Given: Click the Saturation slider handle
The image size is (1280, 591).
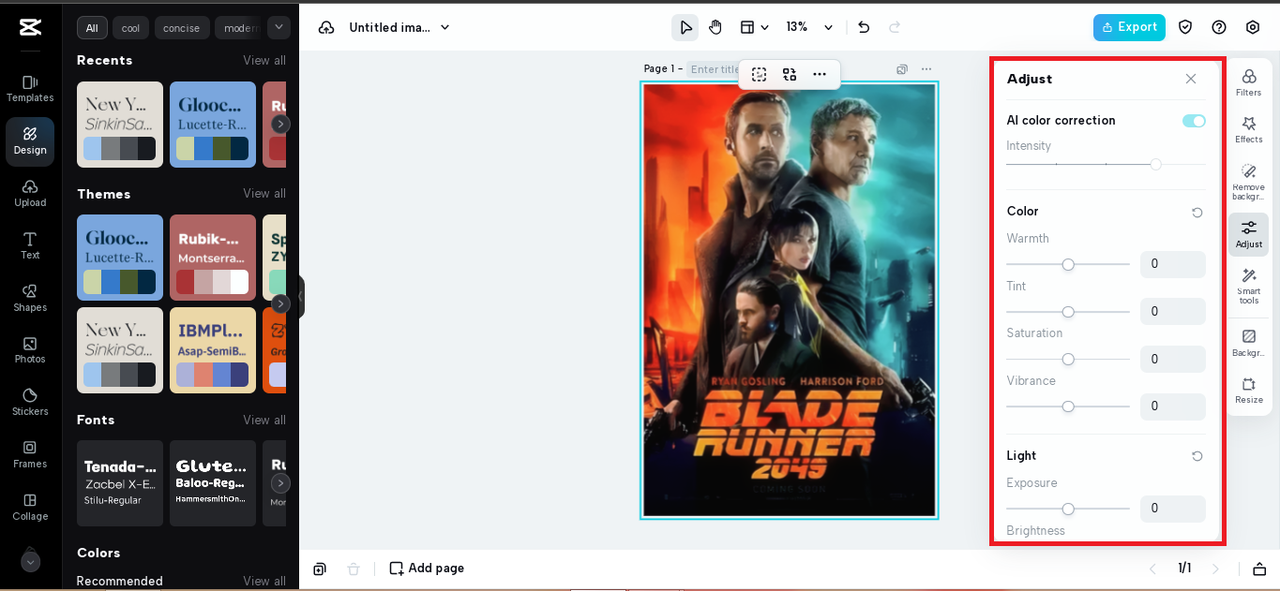Looking at the screenshot, I should (1068, 359).
